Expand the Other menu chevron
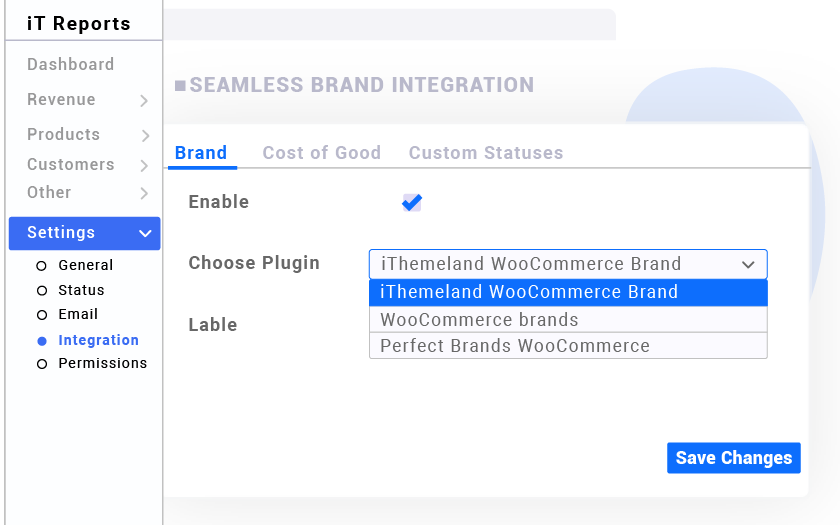 (x=144, y=194)
